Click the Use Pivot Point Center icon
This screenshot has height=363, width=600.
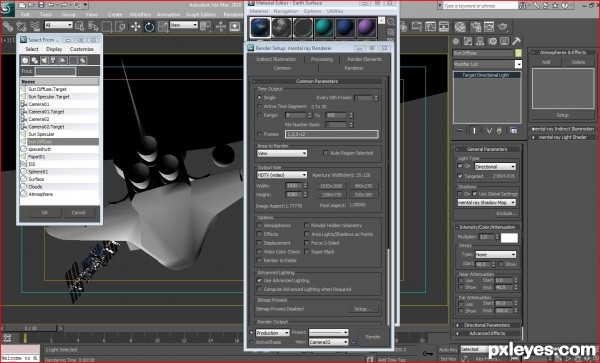(205, 26)
